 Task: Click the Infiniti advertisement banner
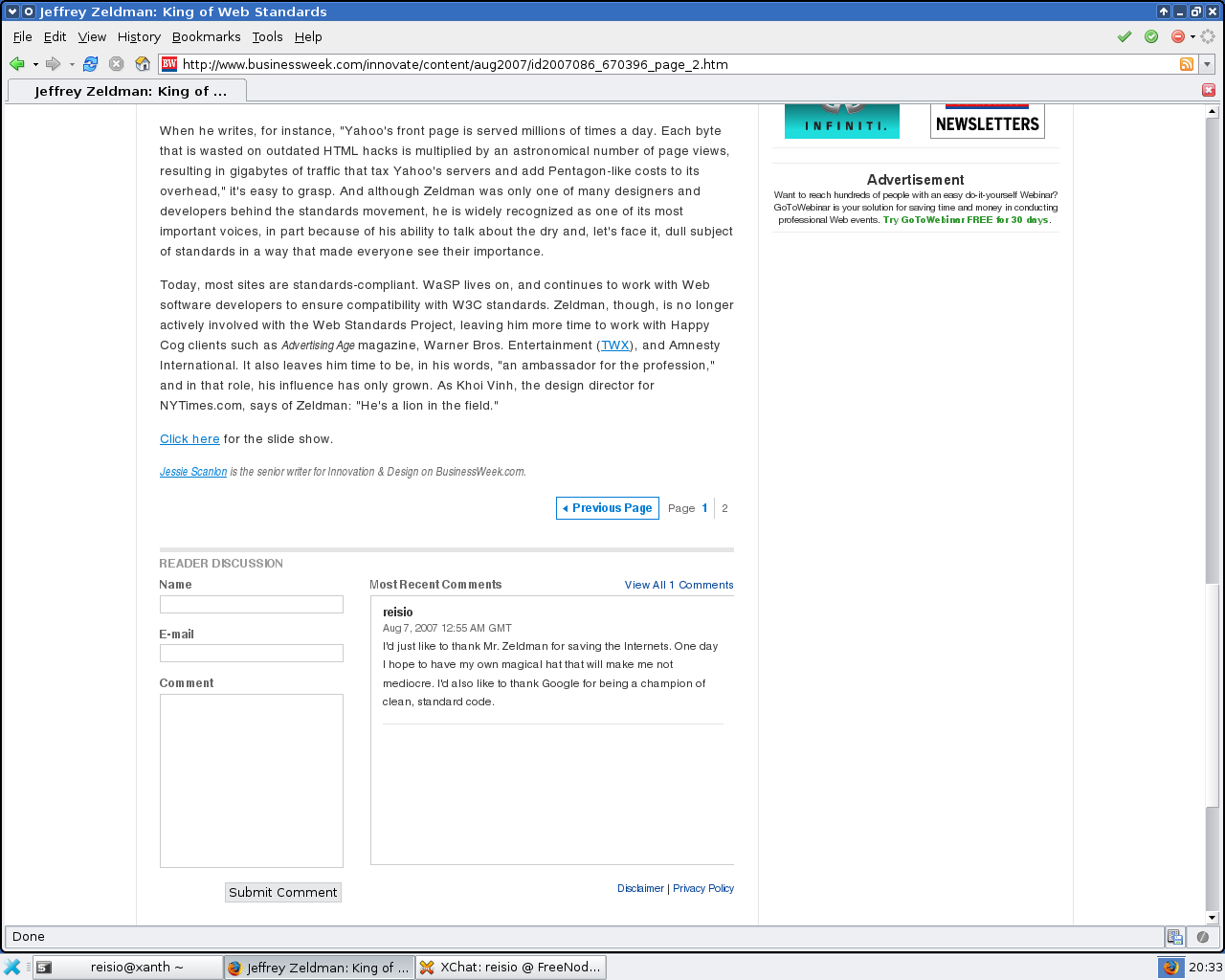tap(842, 122)
